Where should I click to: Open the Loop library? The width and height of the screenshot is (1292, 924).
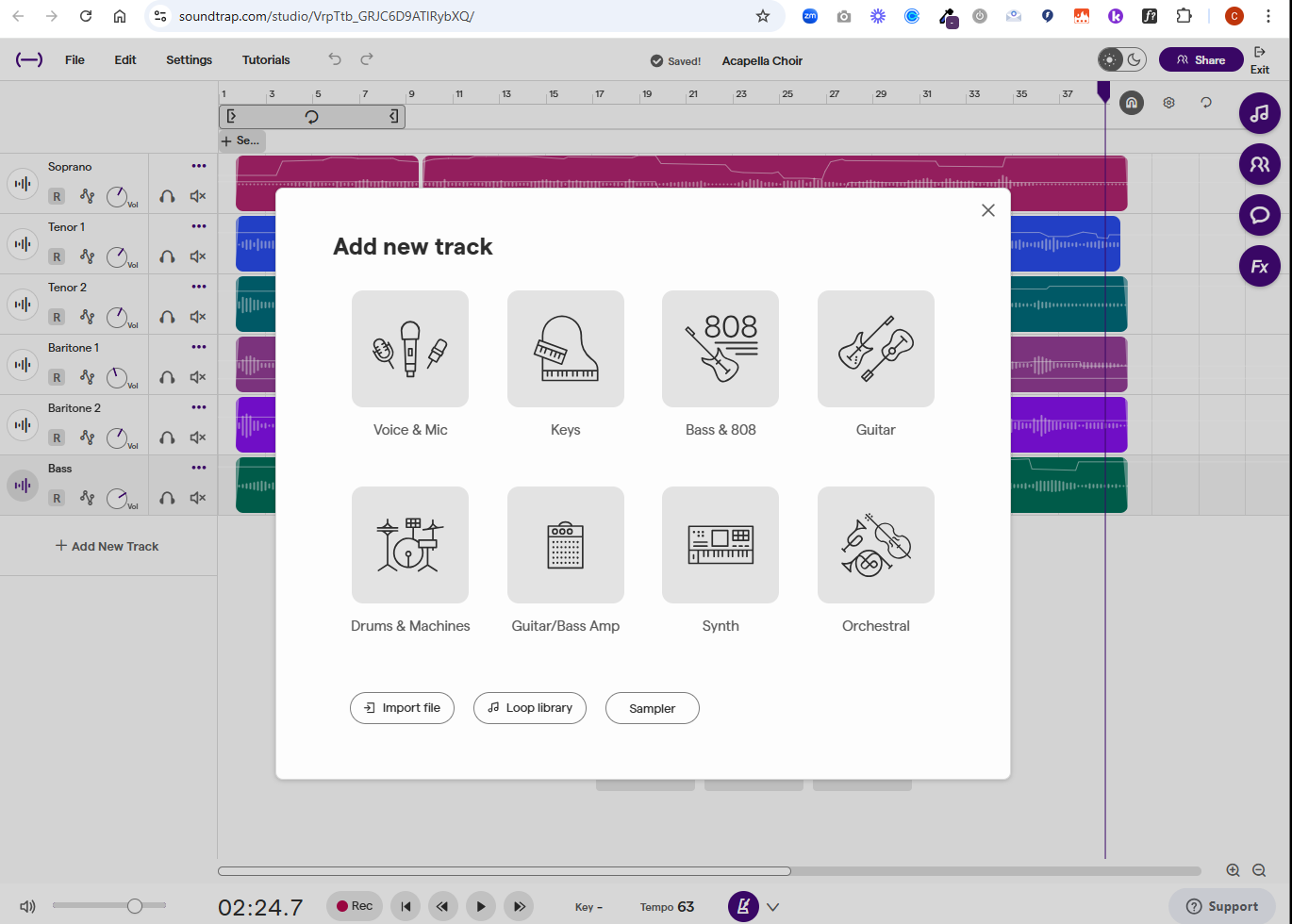pyautogui.click(x=529, y=708)
